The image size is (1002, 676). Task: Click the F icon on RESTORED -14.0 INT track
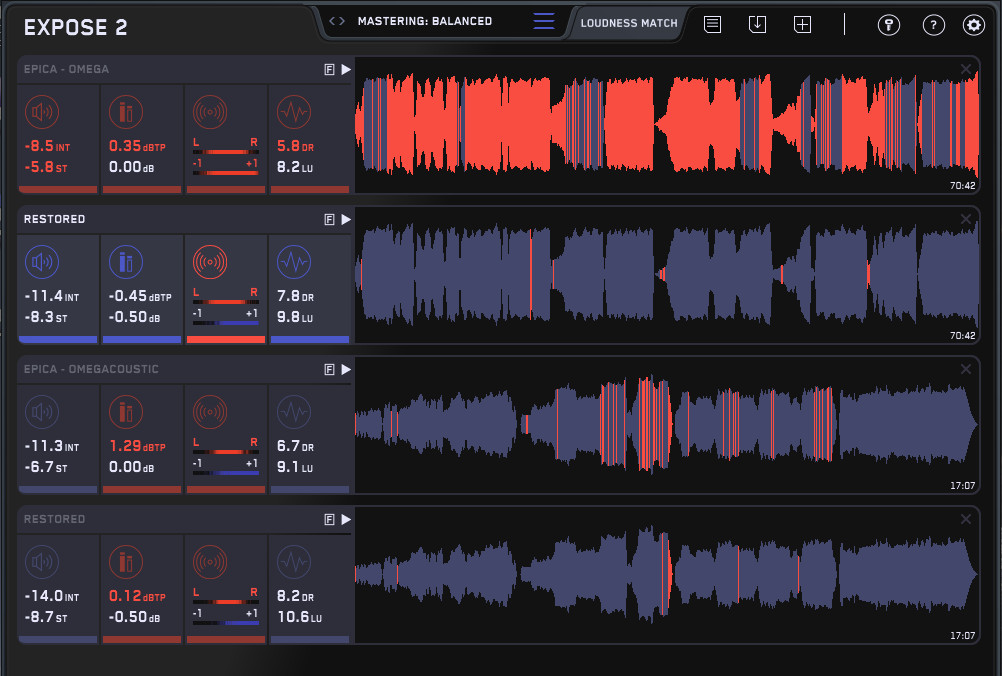coord(329,519)
